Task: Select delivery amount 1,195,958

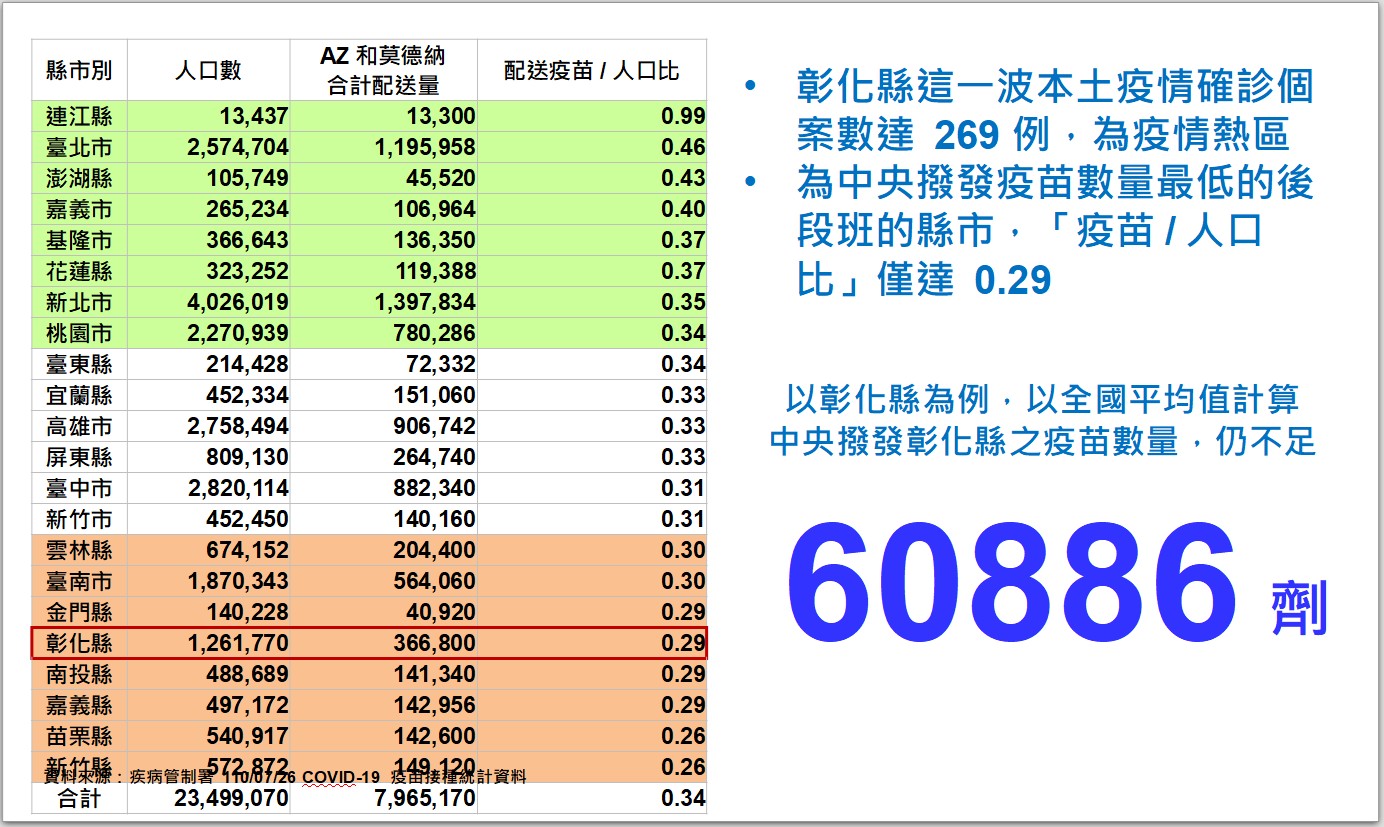Action: [x=425, y=148]
